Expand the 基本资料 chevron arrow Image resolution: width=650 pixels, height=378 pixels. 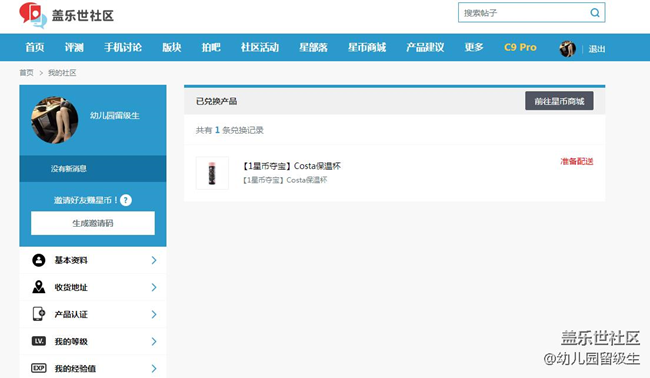[154, 260]
